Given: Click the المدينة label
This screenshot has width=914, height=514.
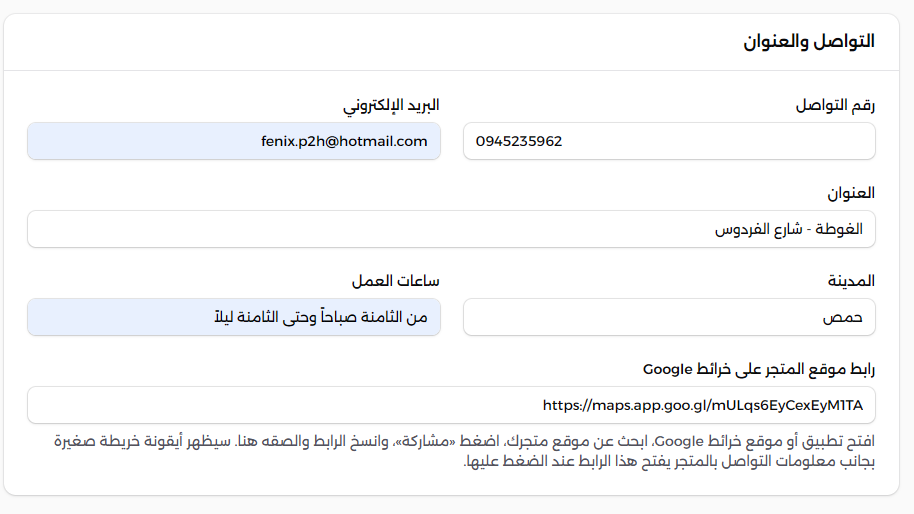Looking at the screenshot, I should point(851,281).
